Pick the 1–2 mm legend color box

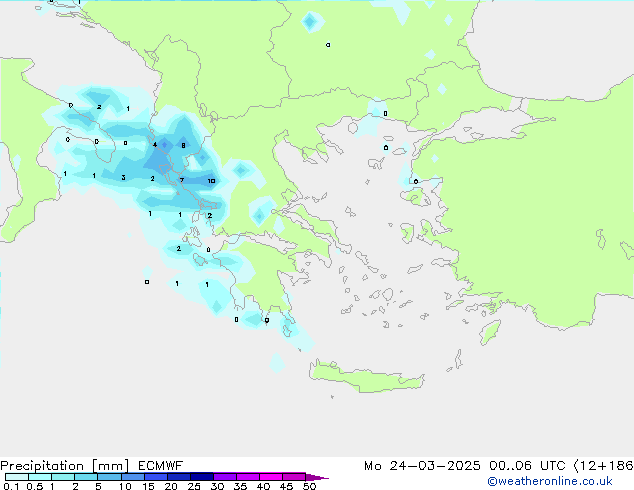click(x=63, y=477)
